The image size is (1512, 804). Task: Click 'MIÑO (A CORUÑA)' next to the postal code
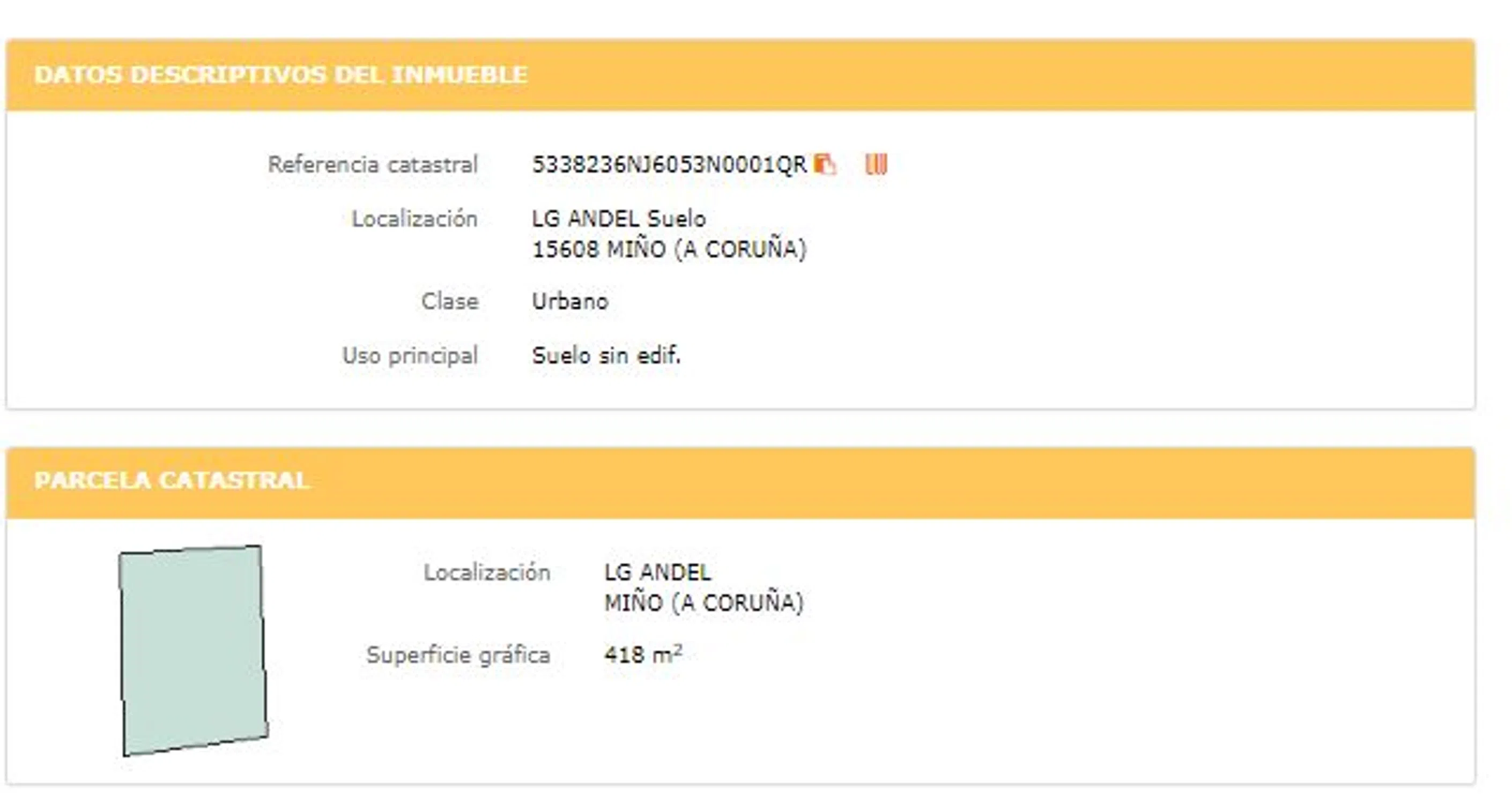[707, 249]
